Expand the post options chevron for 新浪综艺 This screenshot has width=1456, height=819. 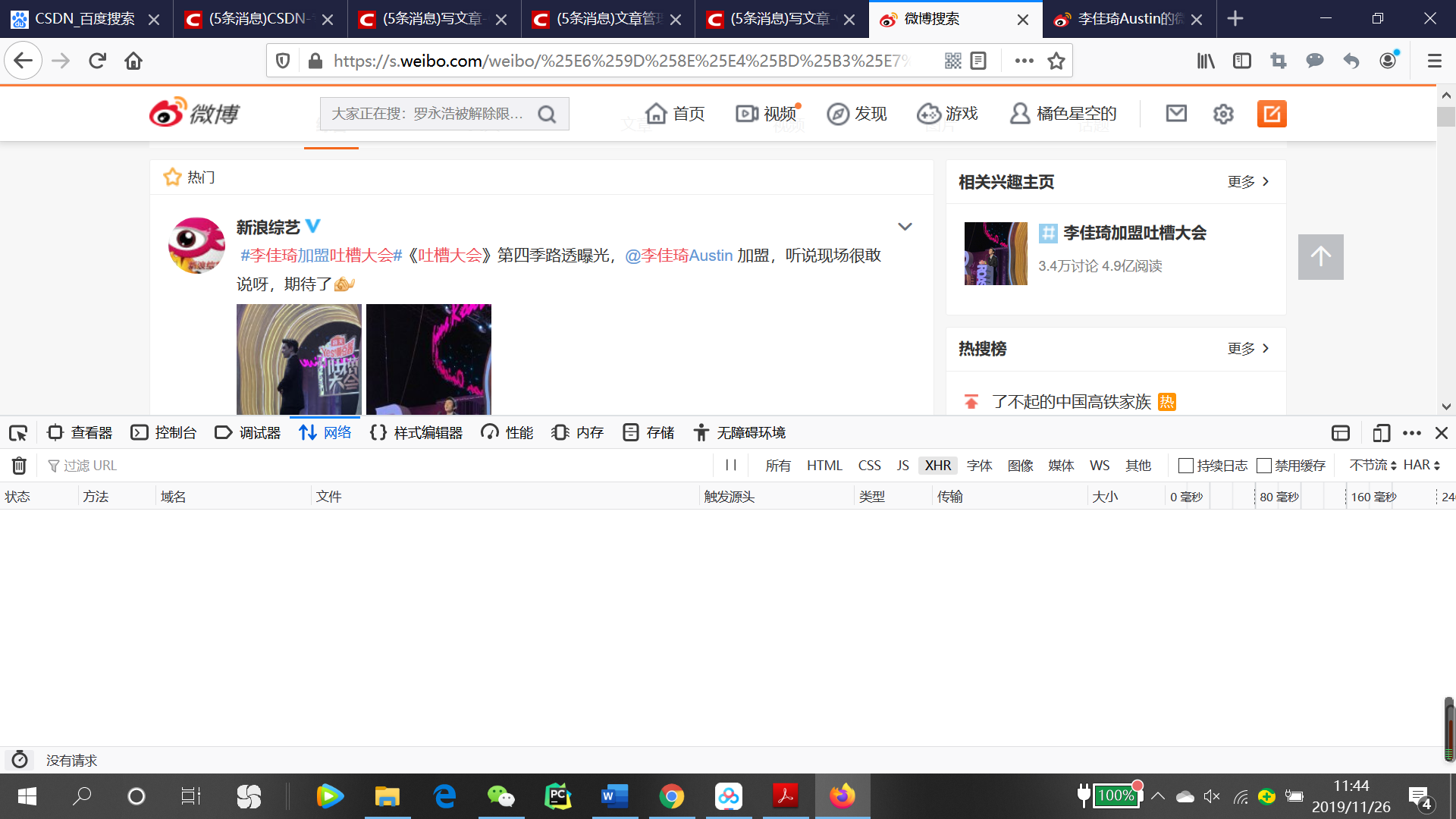coord(905,227)
